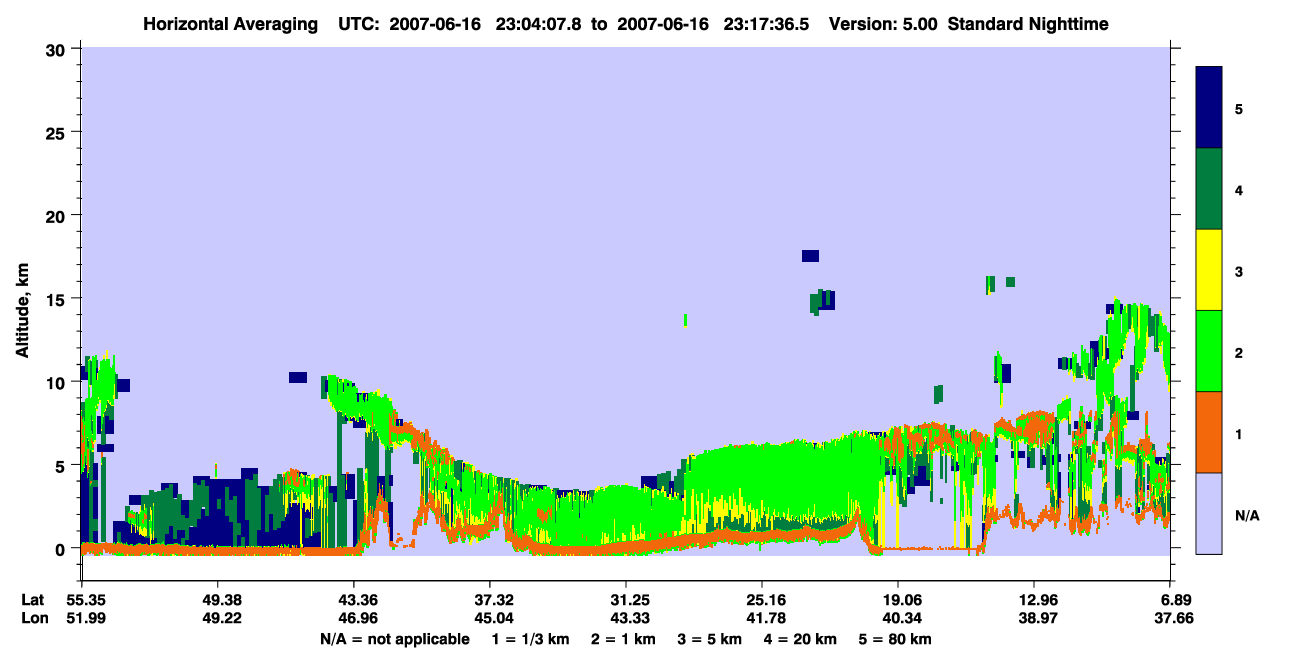Click the yellow colorbar segment labeled 3
Viewport: 1300px width, 667px height.
tap(1209, 270)
